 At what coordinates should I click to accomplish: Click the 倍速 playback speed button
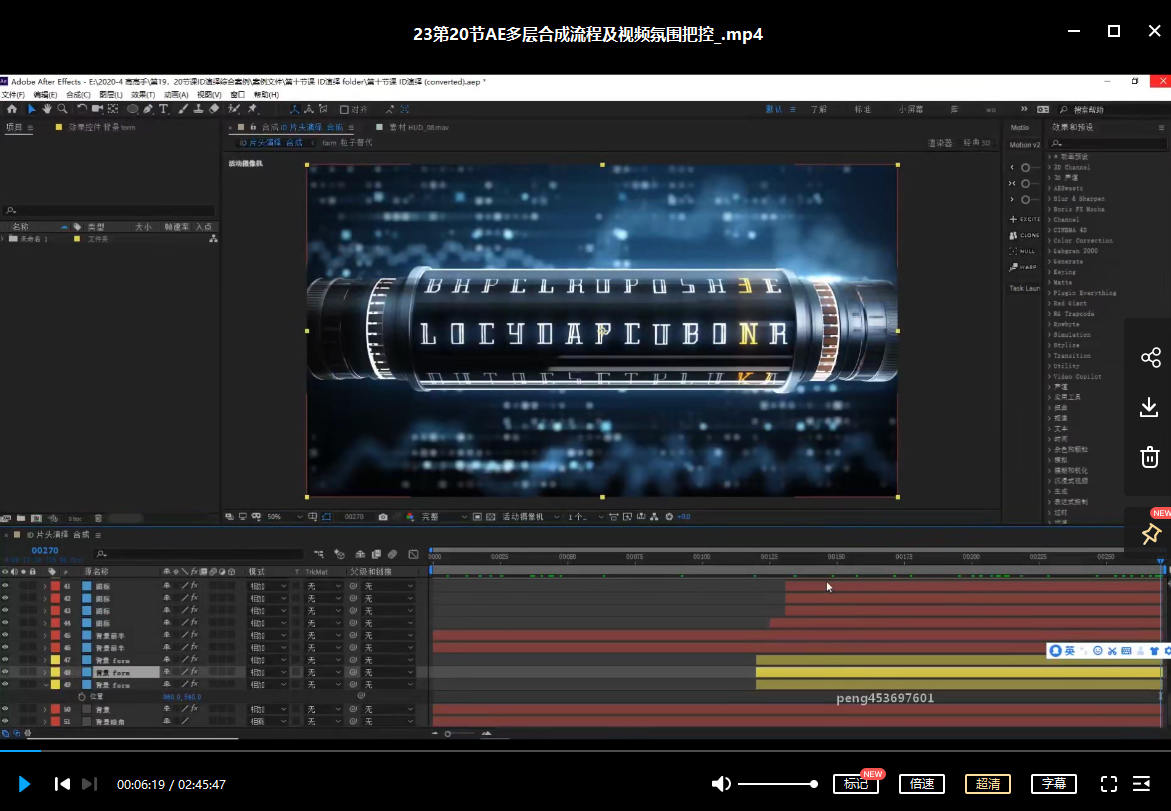[921, 784]
